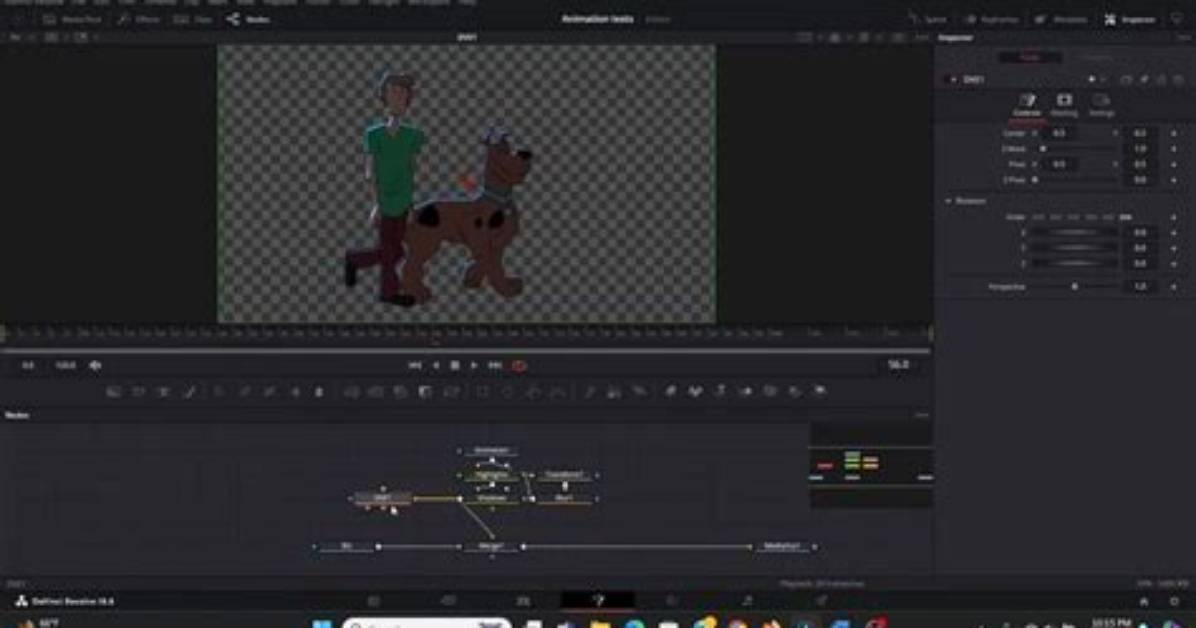Click the node navigator thumbnail
This screenshot has width=1196, height=628.
click(x=870, y=465)
